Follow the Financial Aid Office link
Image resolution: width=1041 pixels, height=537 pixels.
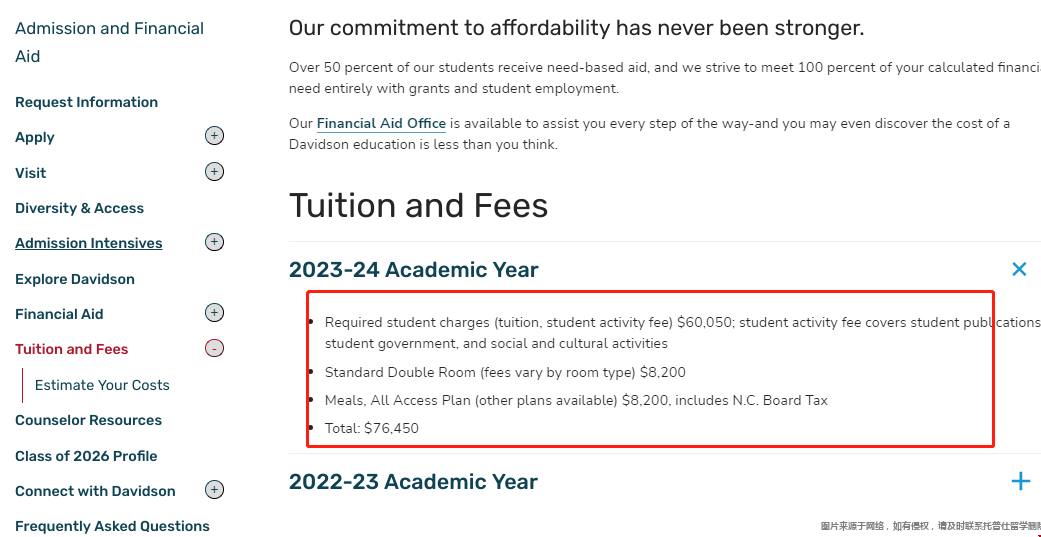[381, 124]
